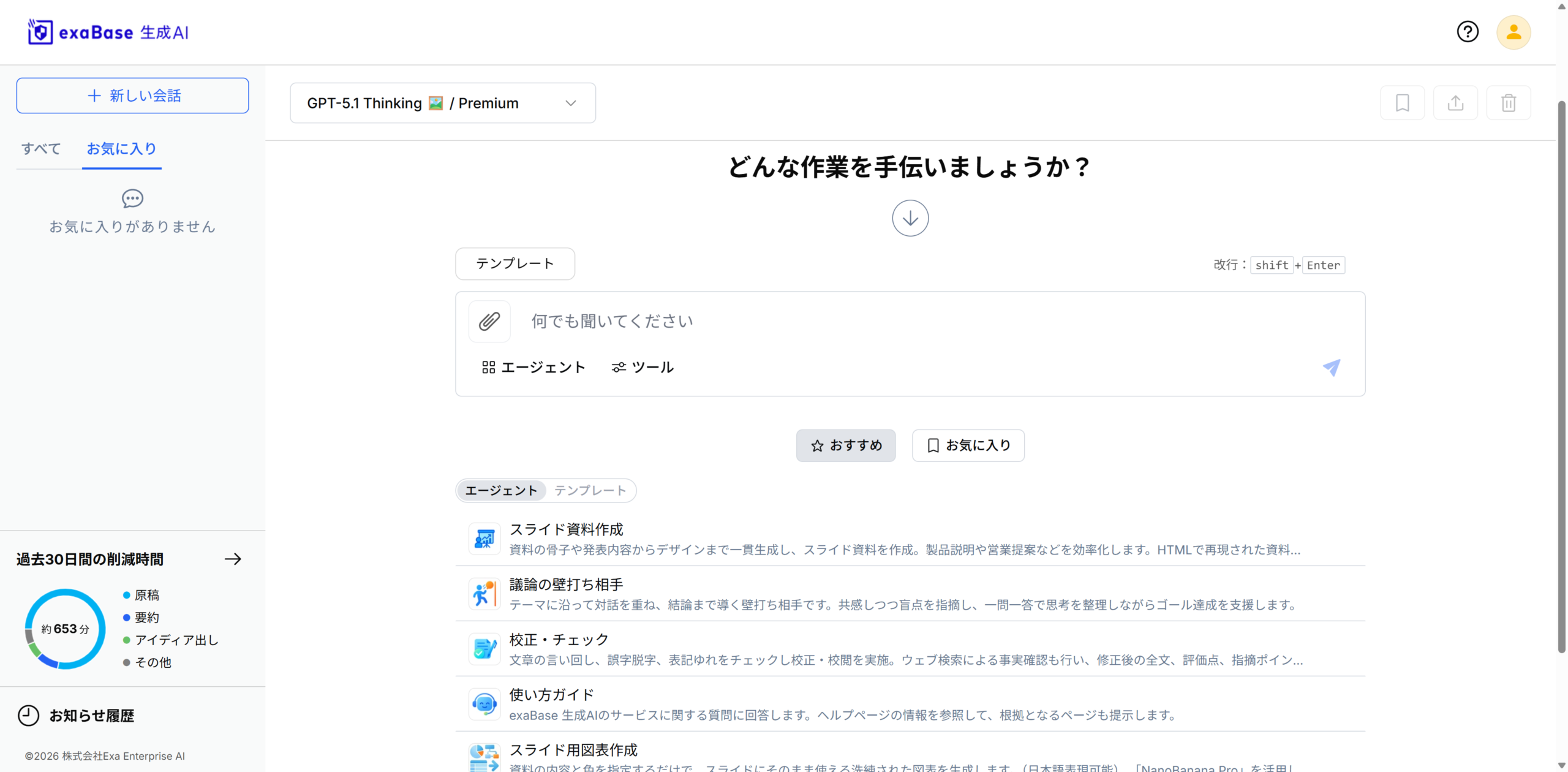Open お知らせ履歴 via the clock icon

point(28,716)
